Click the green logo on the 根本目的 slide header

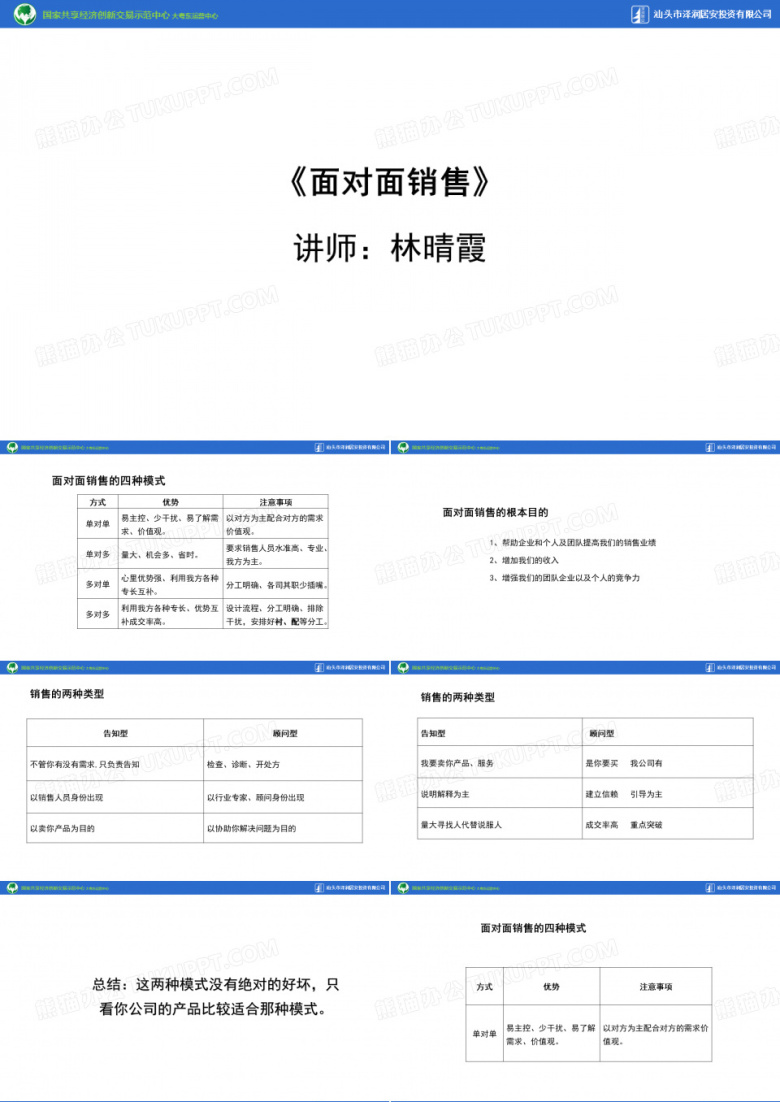403,447
